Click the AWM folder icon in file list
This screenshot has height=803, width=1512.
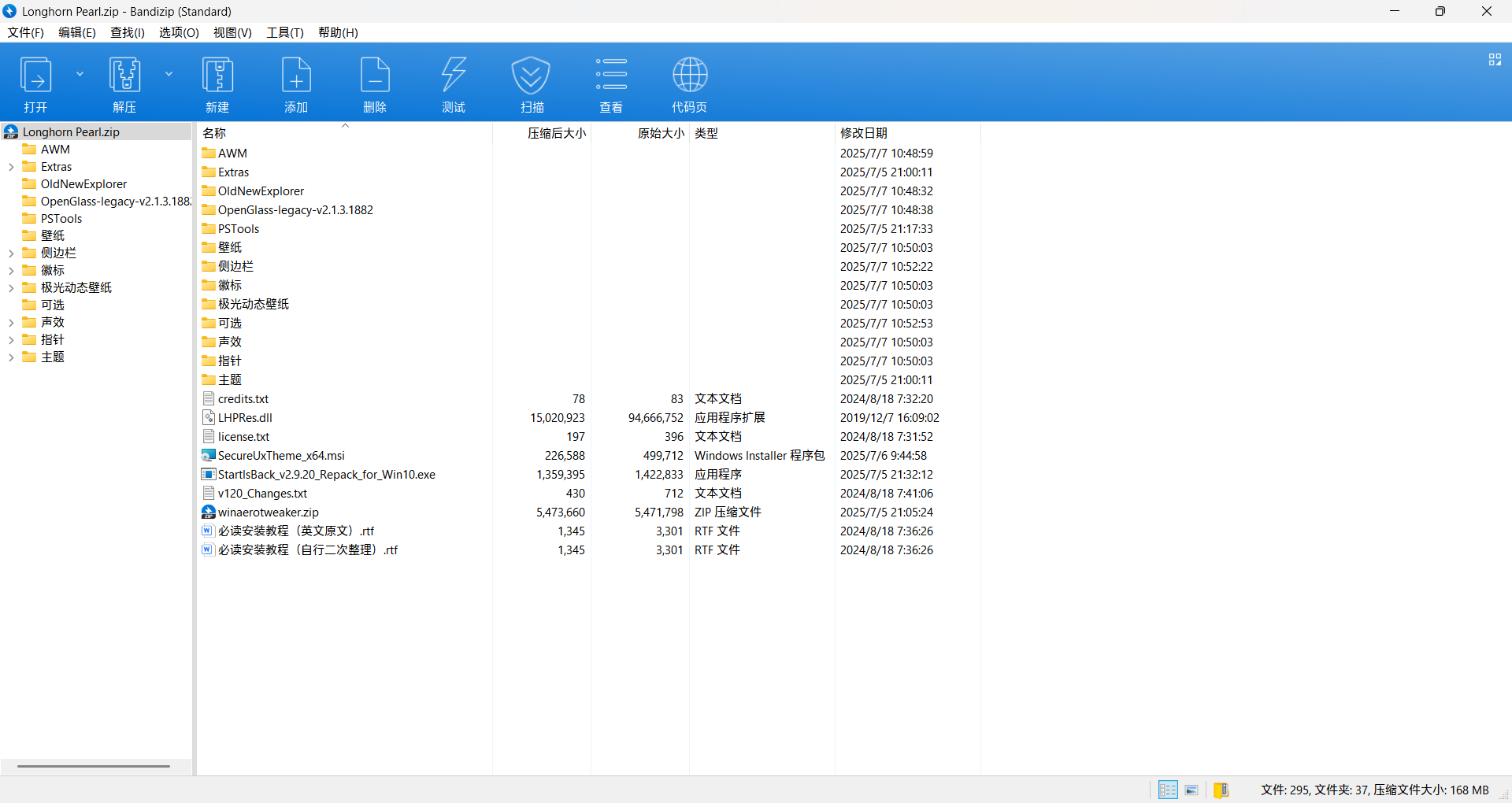(x=209, y=154)
